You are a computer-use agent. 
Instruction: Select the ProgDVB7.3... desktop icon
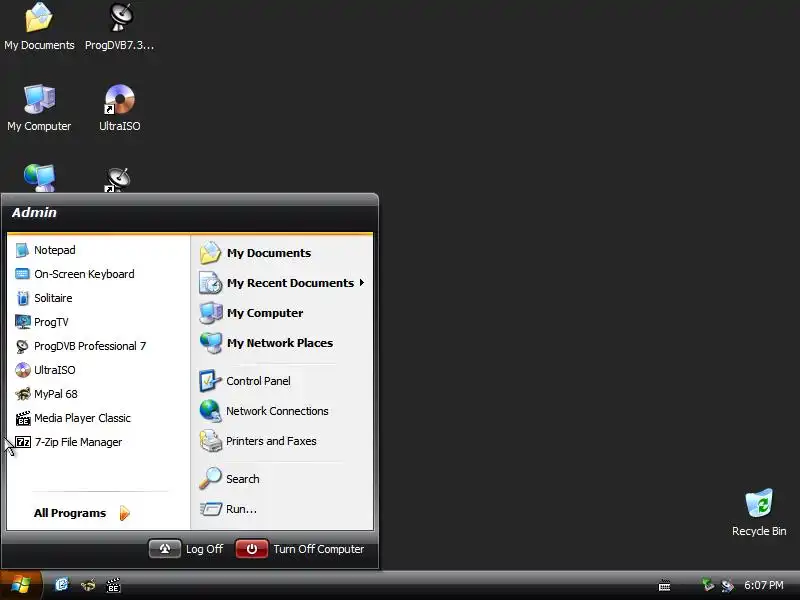pos(120,27)
